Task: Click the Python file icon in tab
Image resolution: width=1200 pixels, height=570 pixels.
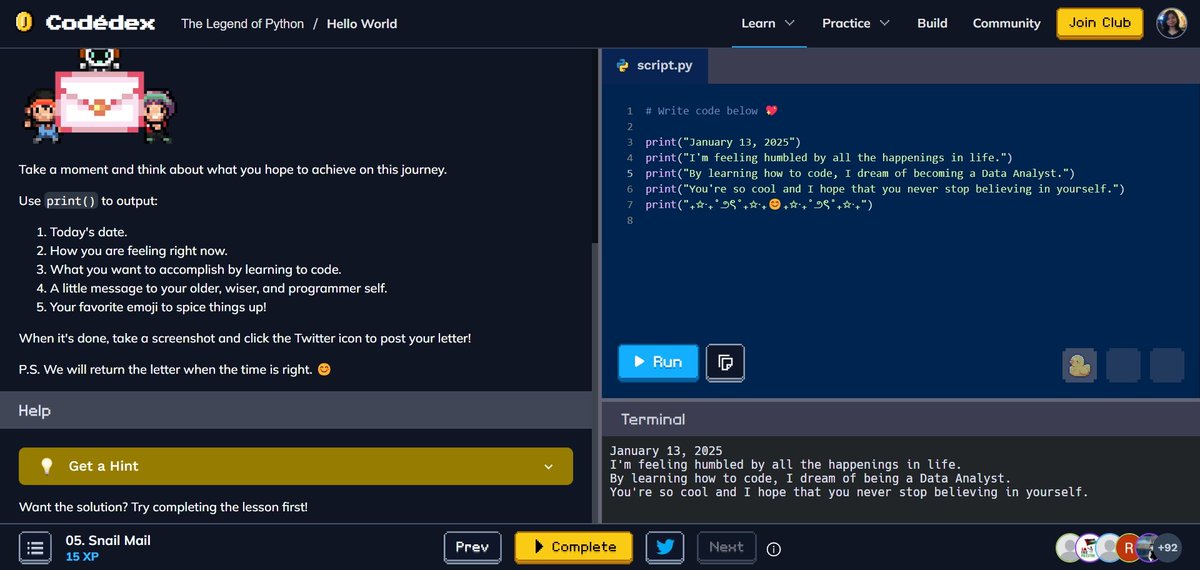Action: (x=622, y=66)
